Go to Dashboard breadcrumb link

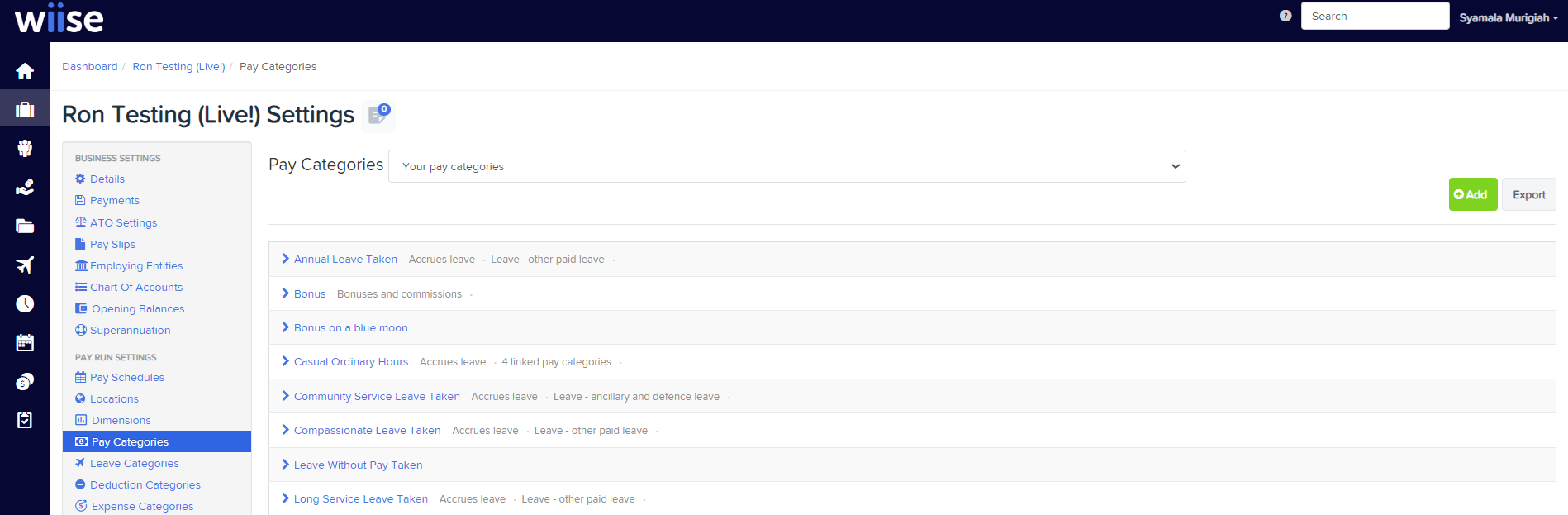[90, 66]
